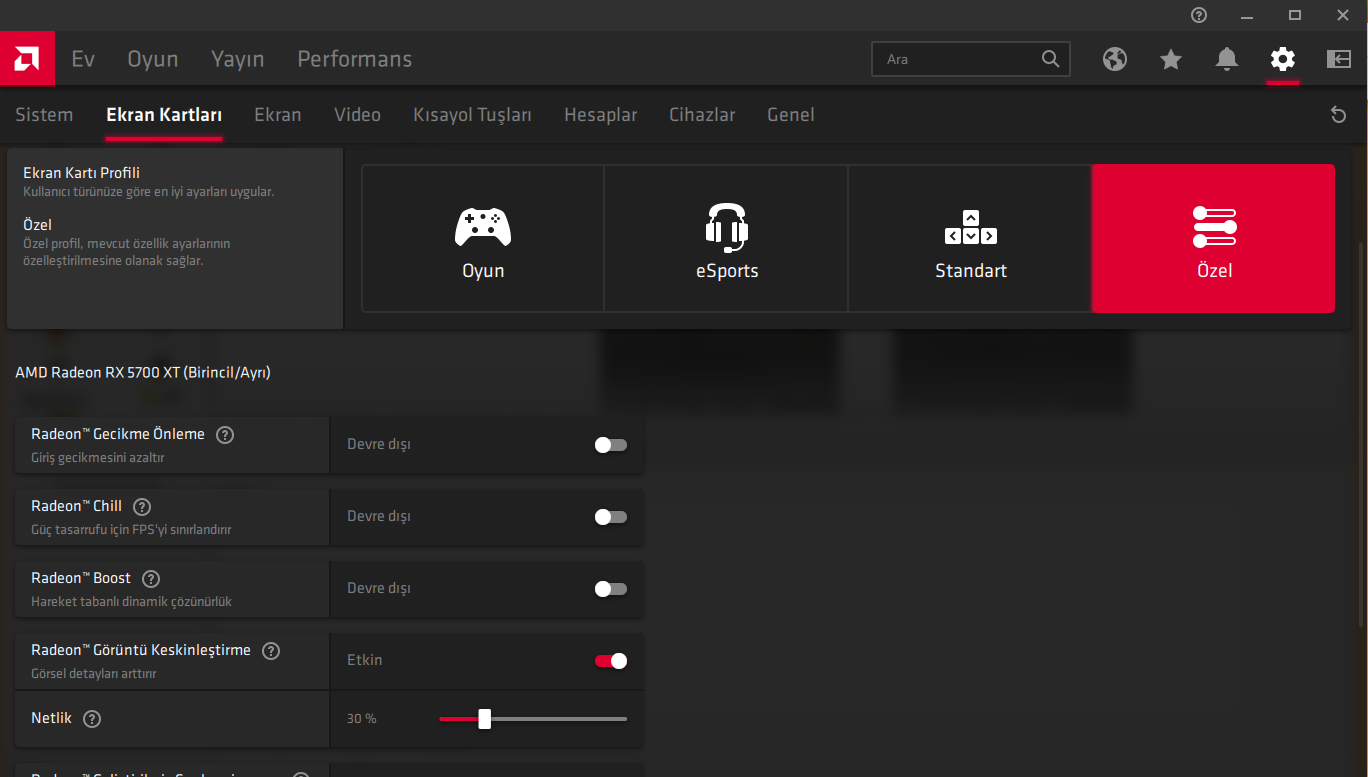Open the web browser globe icon
Viewport: 1368px width, 777px height.
click(1115, 59)
